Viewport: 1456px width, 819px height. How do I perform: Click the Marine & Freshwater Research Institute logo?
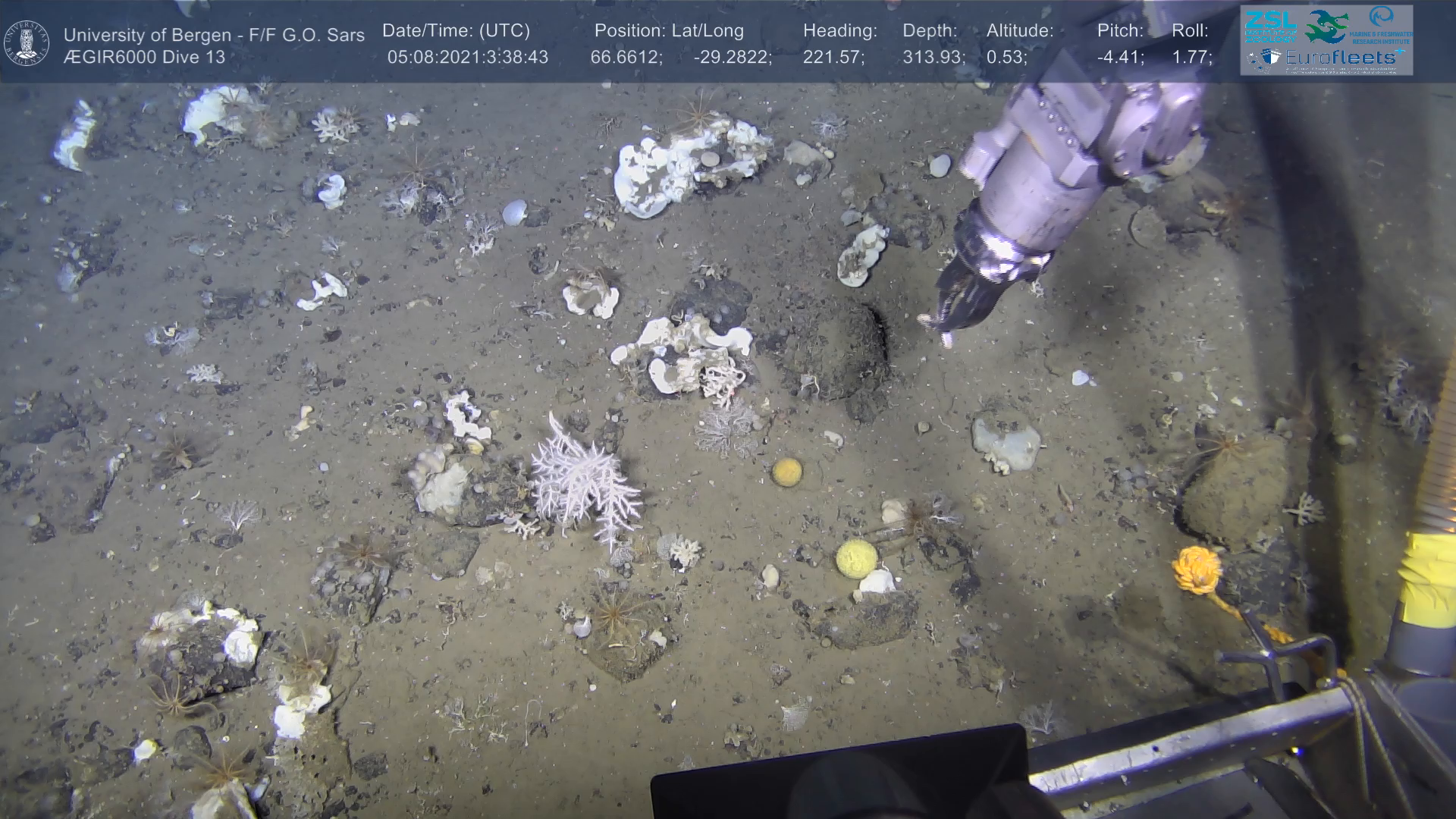pyautogui.click(x=1381, y=24)
